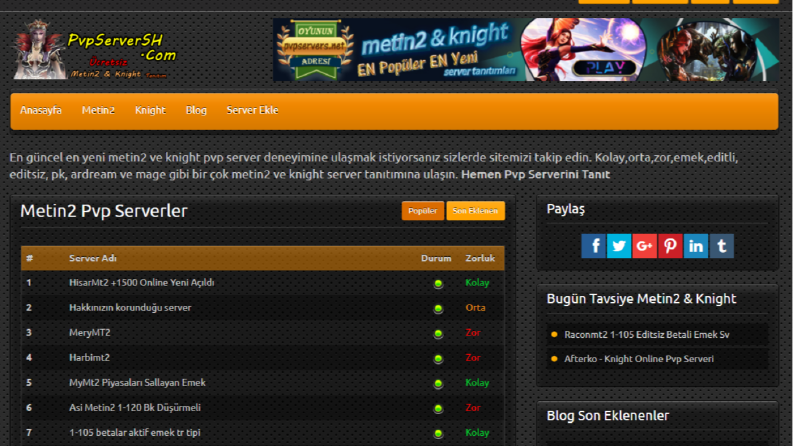The width and height of the screenshot is (793, 446).
Task: Click status dot in MyMt2 Piyasaları row
Action: (x=438, y=384)
